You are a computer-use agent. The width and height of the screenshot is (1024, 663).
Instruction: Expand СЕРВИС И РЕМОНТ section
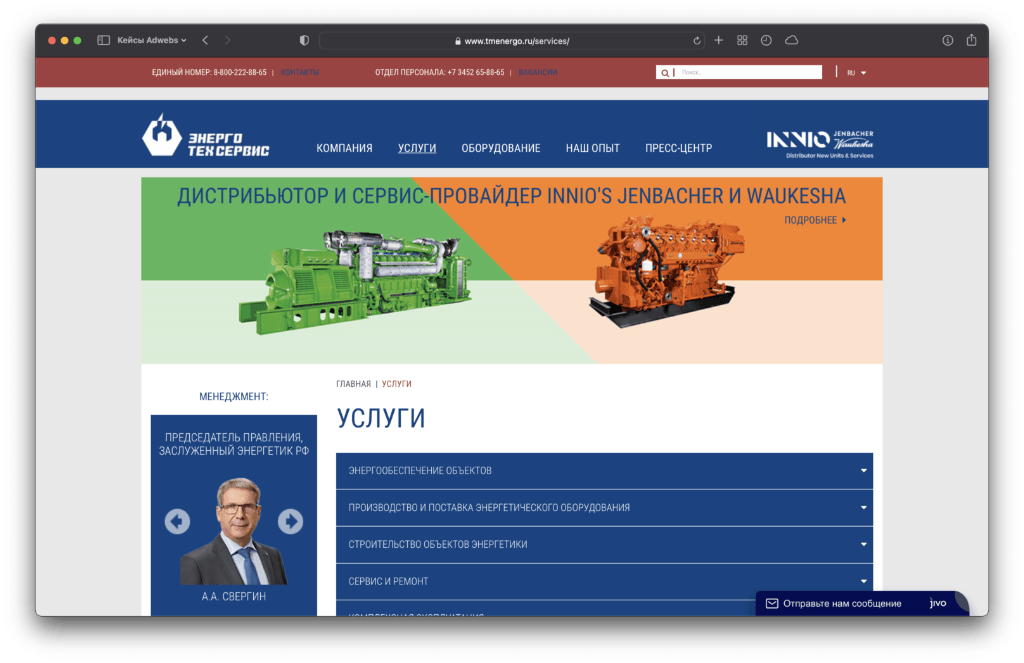[x=604, y=581]
